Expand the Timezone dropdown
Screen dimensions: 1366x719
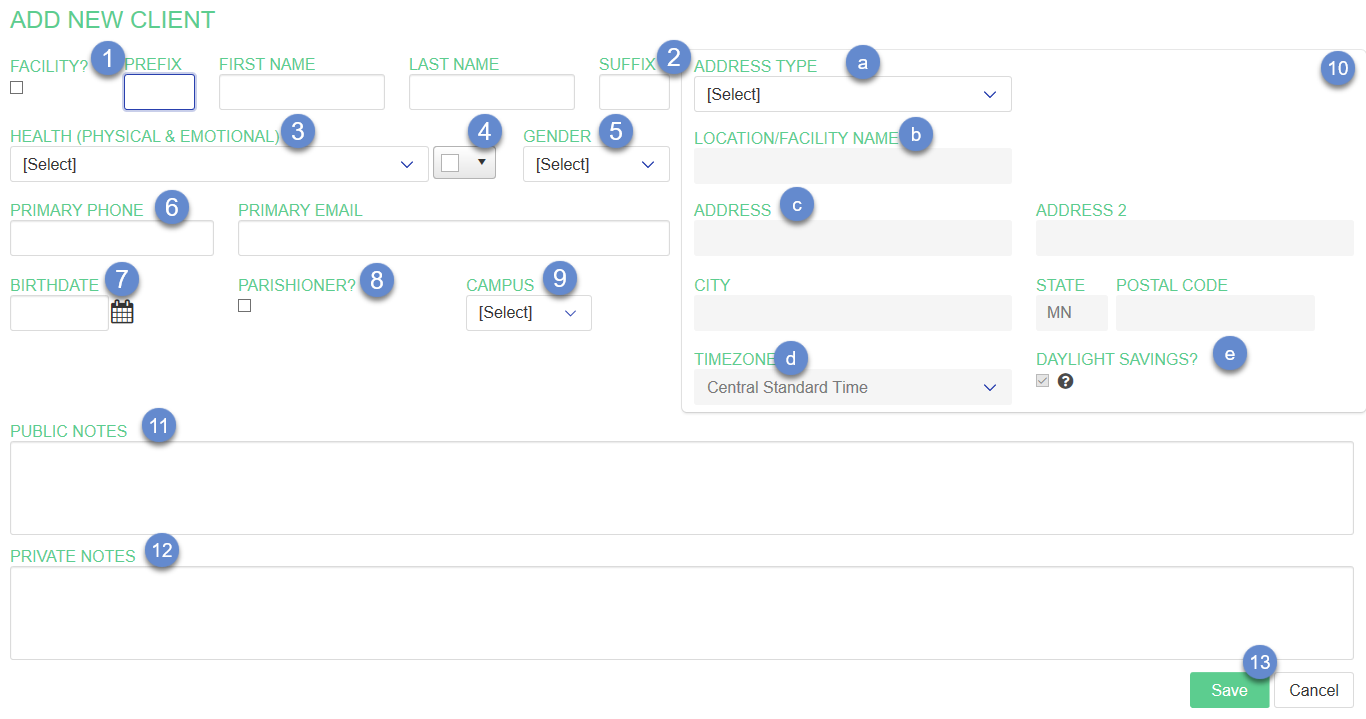tap(852, 387)
